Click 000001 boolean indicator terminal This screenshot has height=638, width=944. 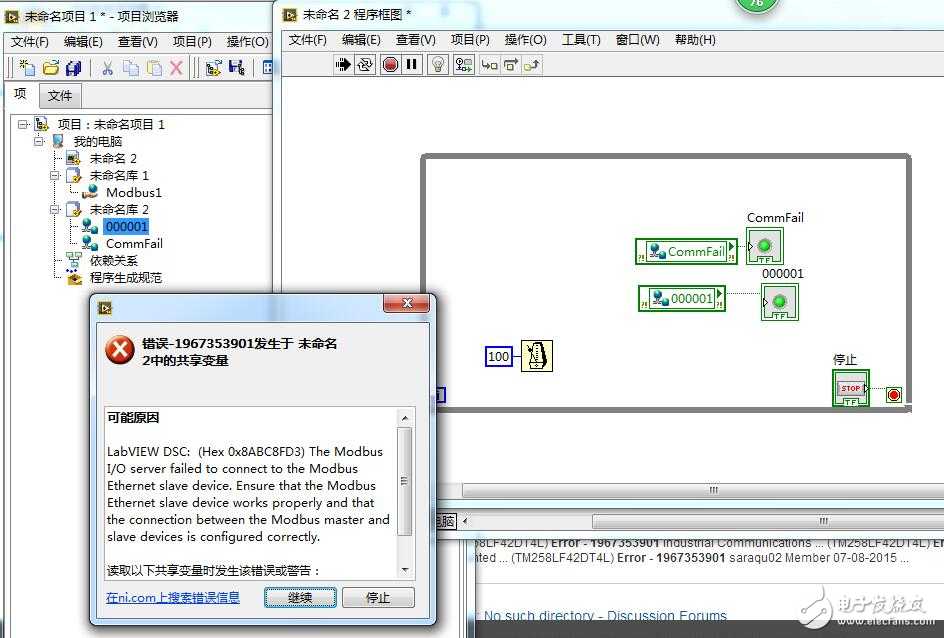780,302
